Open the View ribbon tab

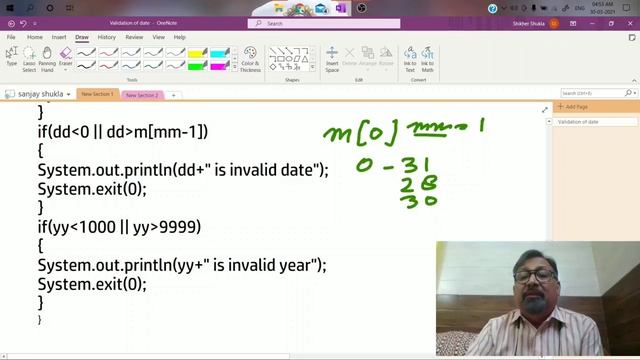tap(158, 37)
